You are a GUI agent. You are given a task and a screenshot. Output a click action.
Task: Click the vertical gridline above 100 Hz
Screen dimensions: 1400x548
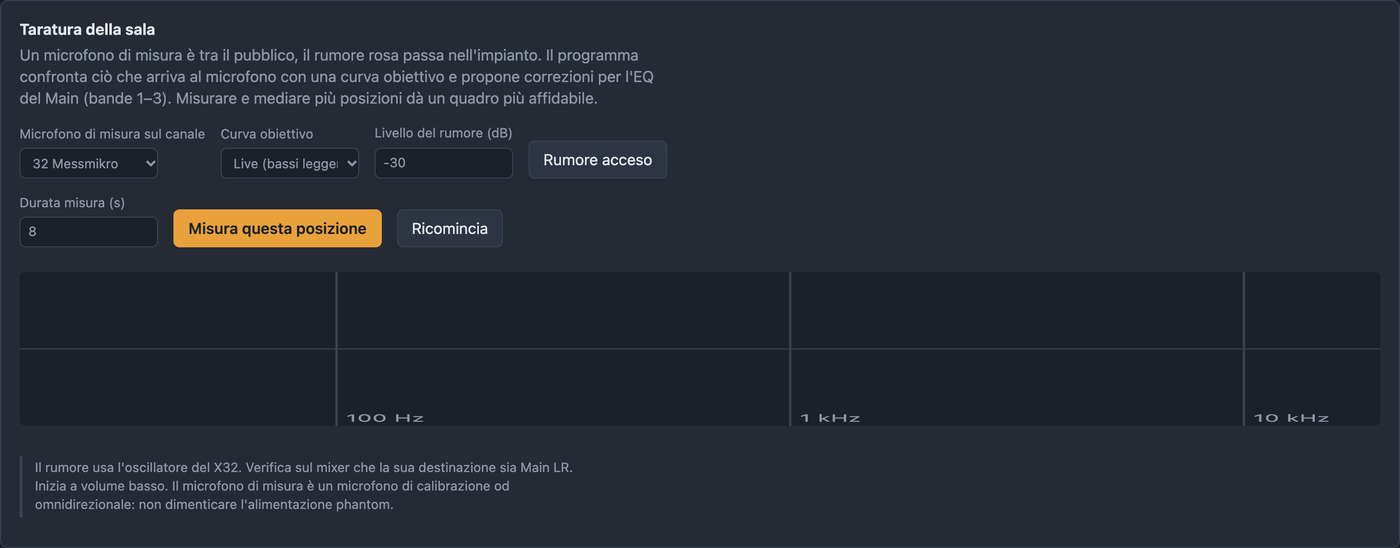click(336, 340)
